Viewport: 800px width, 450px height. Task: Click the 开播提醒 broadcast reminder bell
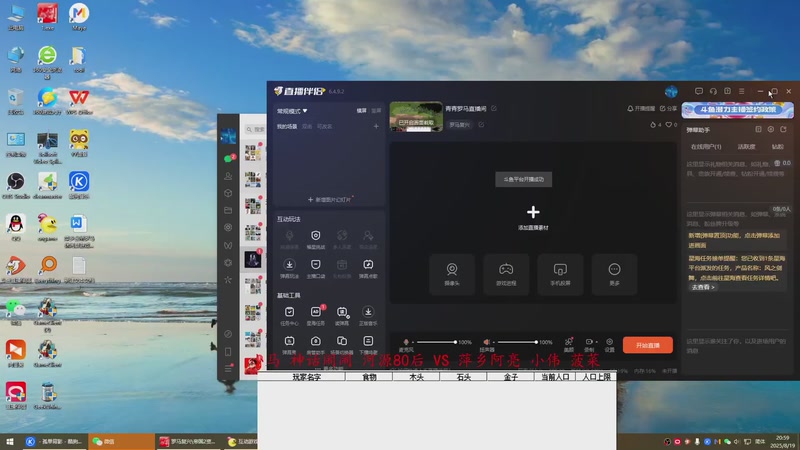(x=641, y=109)
